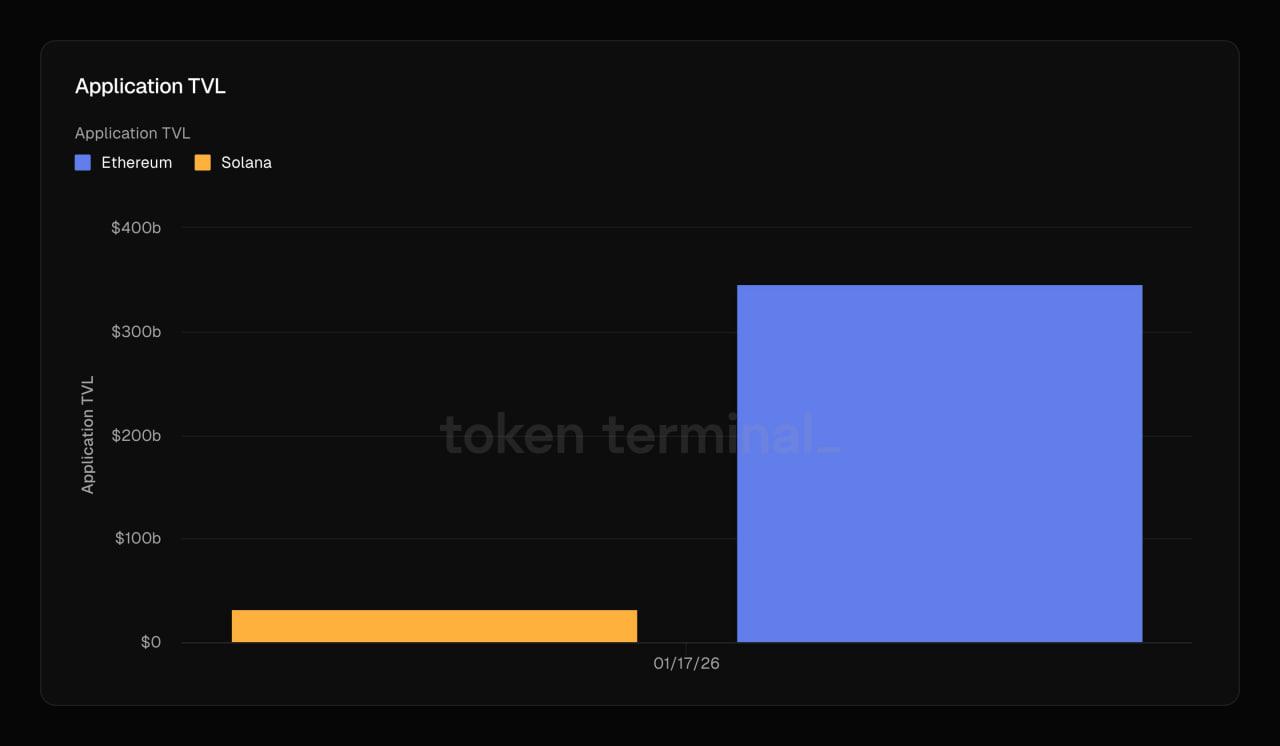The image size is (1280, 746).
Task: Click the gray Application TVL subtitle above legend
Action: pyautogui.click(x=132, y=133)
